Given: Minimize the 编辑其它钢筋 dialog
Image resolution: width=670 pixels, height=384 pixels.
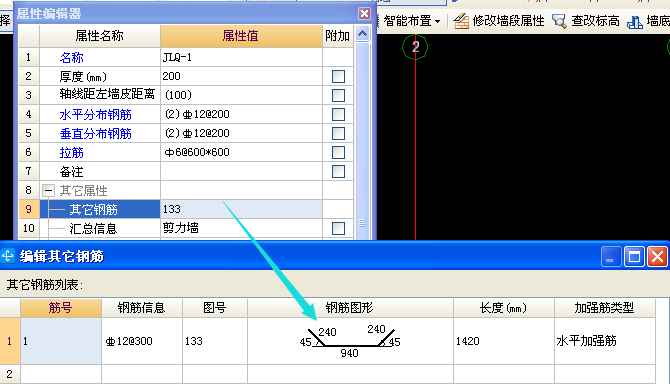Looking at the screenshot, I should 611,257.
